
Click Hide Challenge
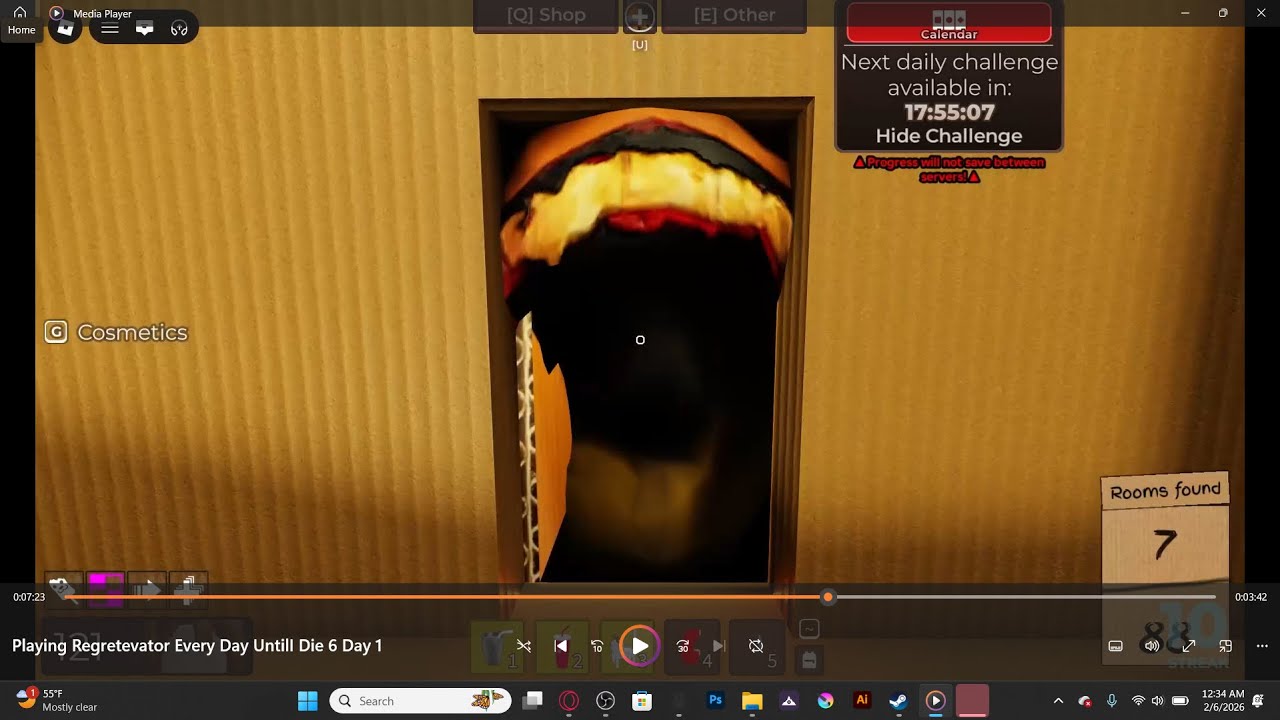[x=949, y=136]
